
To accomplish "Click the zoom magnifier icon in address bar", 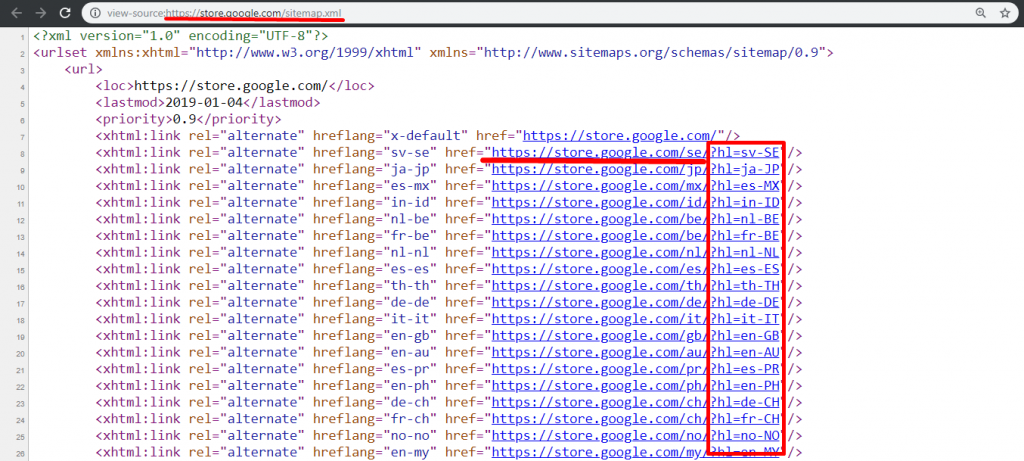I will coord(981,13).
